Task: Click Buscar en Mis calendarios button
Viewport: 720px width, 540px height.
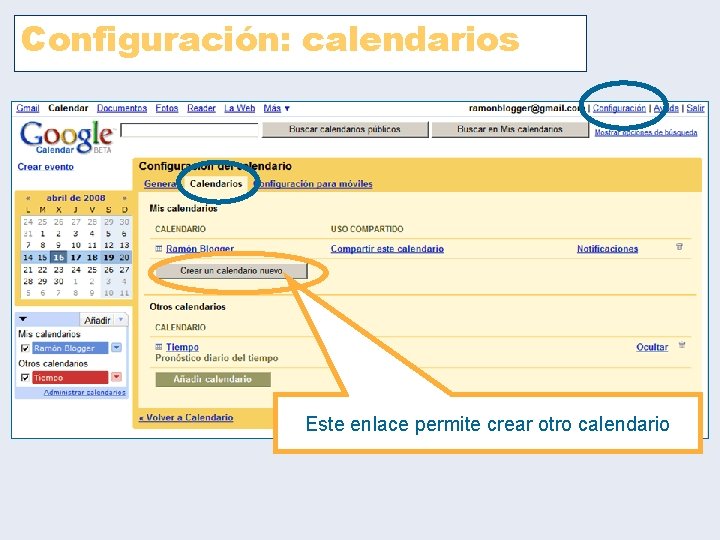Action: coord(510,129)
